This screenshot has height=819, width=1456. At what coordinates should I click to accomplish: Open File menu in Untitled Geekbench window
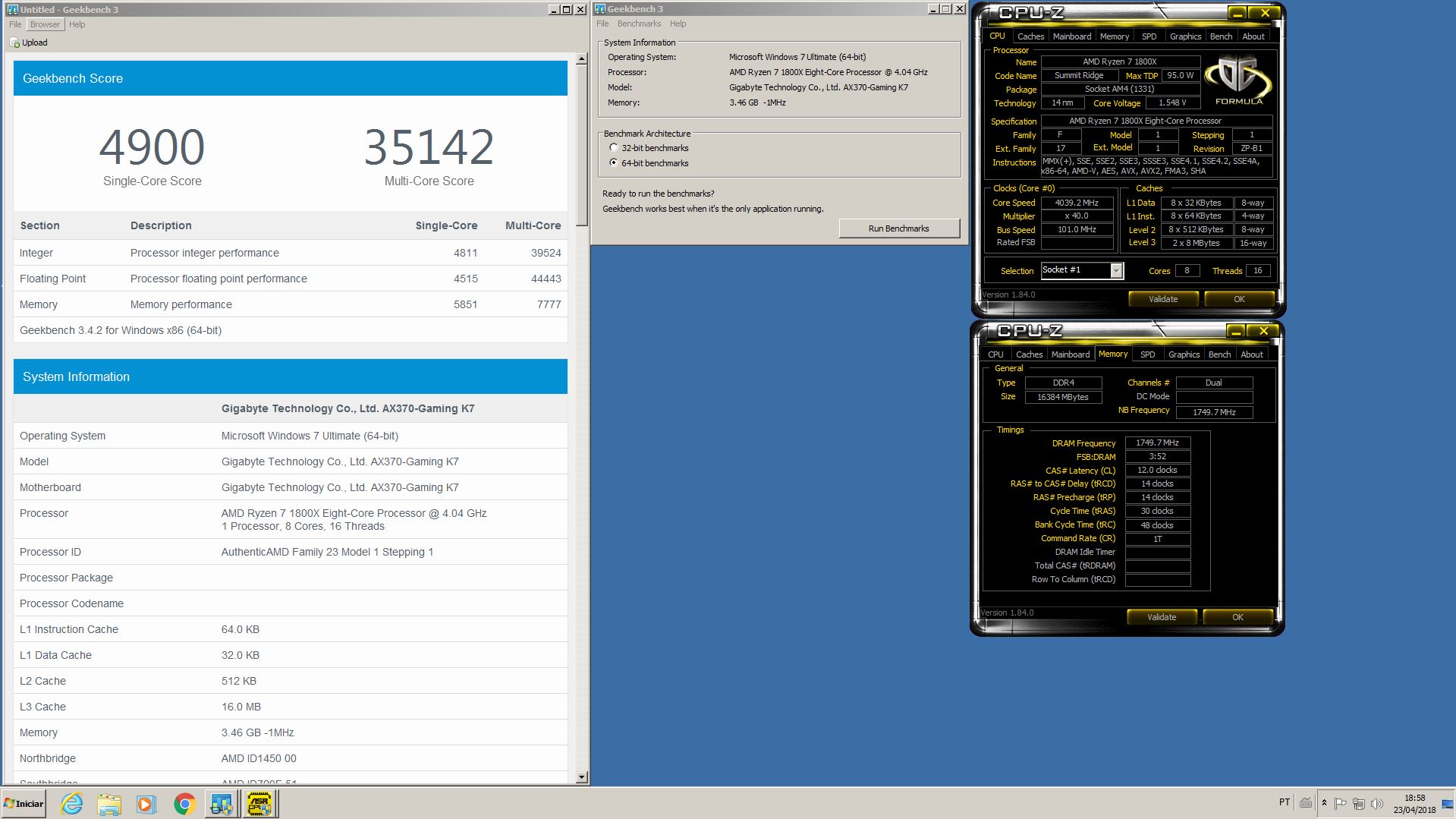click(x=15, y=24)
